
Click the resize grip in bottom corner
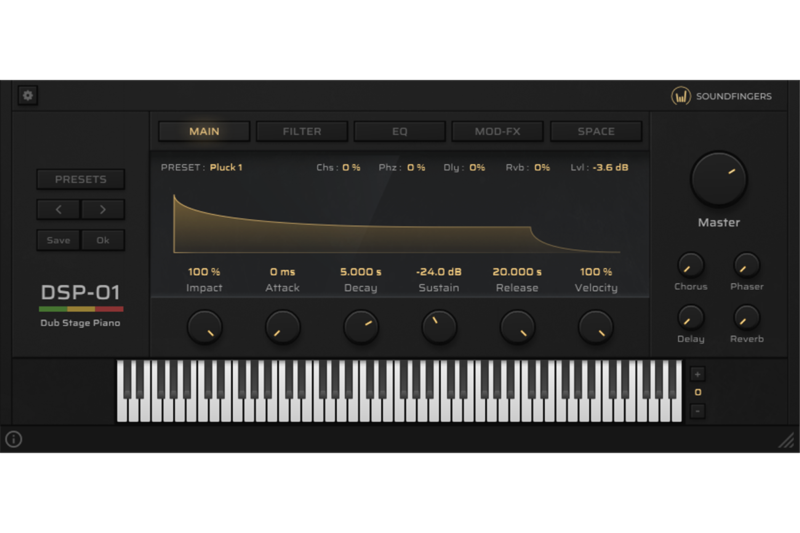786,440
